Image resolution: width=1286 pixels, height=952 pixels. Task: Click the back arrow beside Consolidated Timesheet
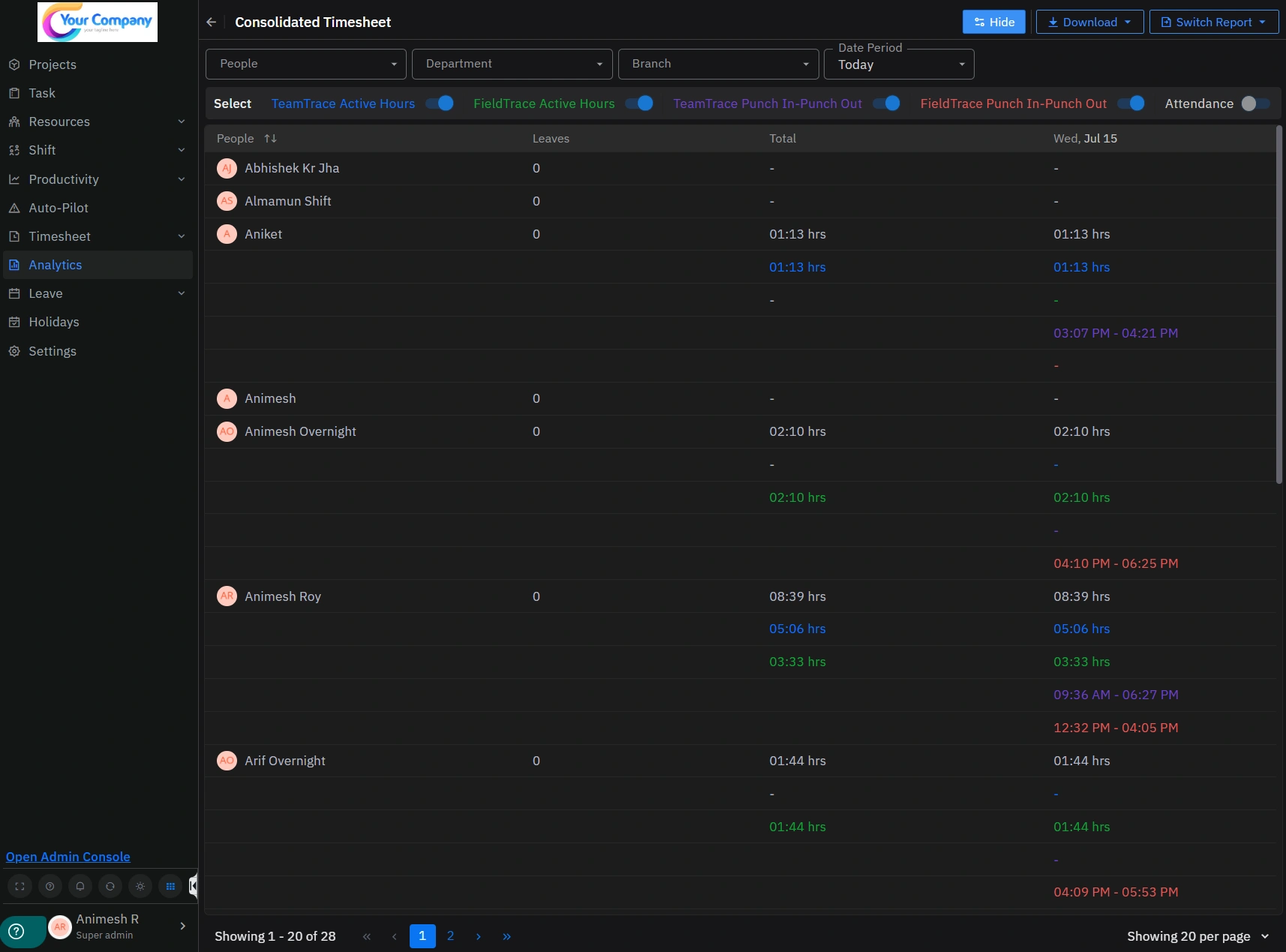click(x=212, y=23)
